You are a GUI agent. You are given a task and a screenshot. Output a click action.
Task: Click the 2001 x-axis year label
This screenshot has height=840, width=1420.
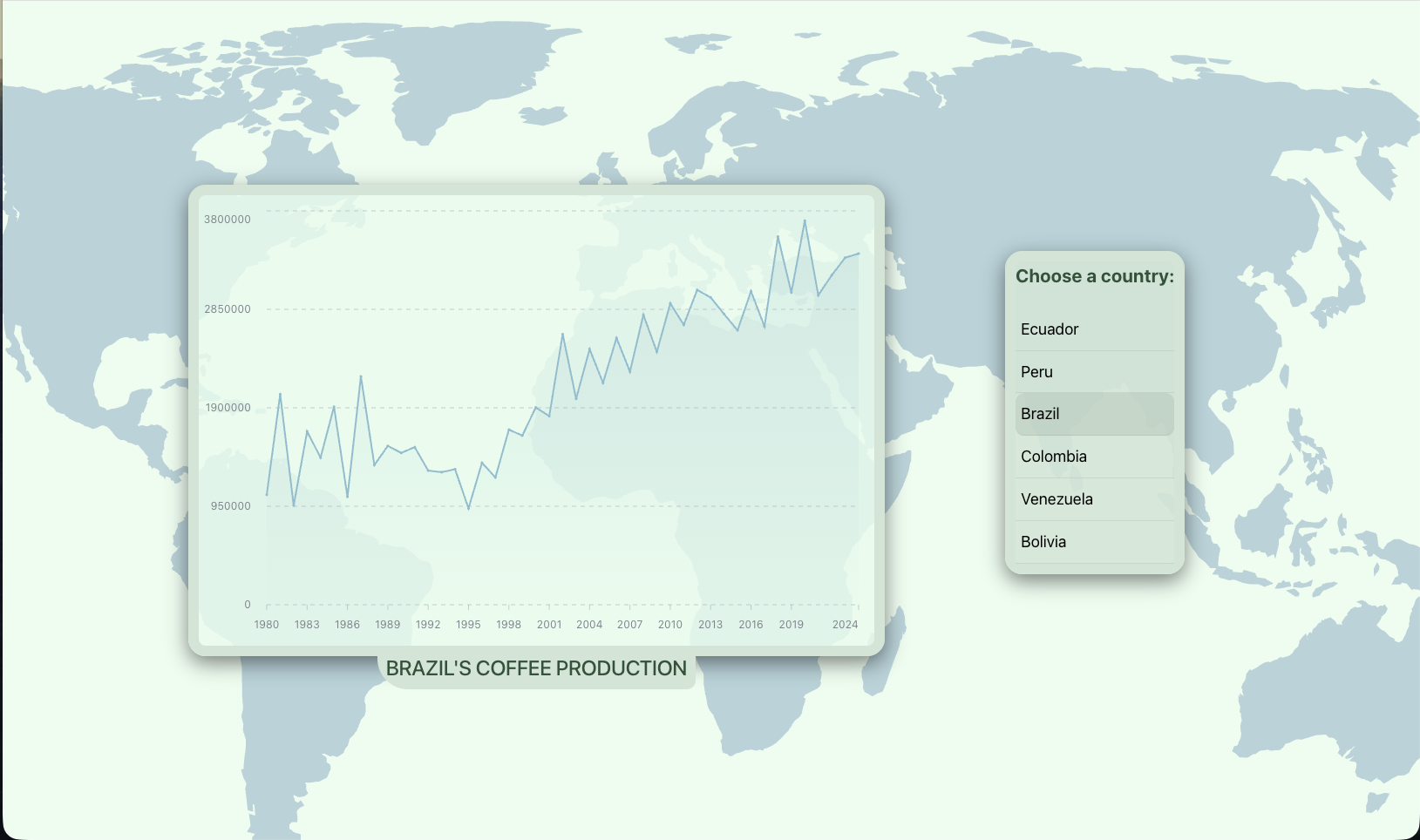(549, 625)
